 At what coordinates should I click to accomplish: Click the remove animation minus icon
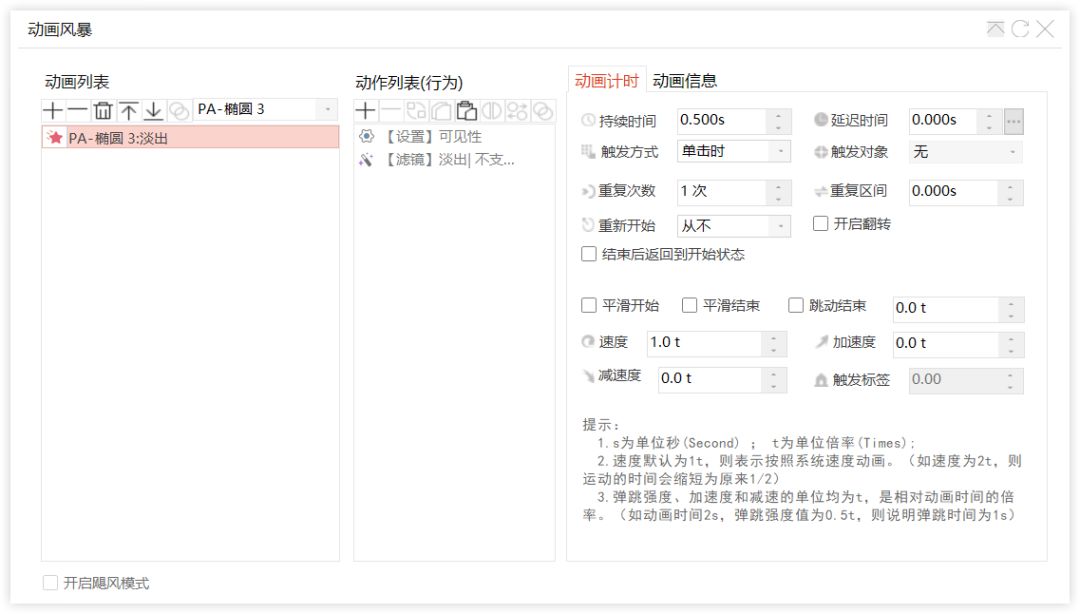coord(78,110)
